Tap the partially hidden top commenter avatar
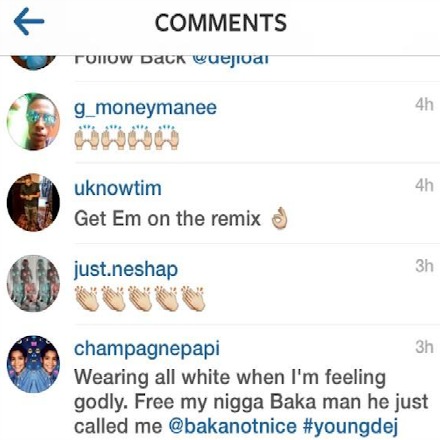This screenshot has height=440, width=440. (33, 63)
